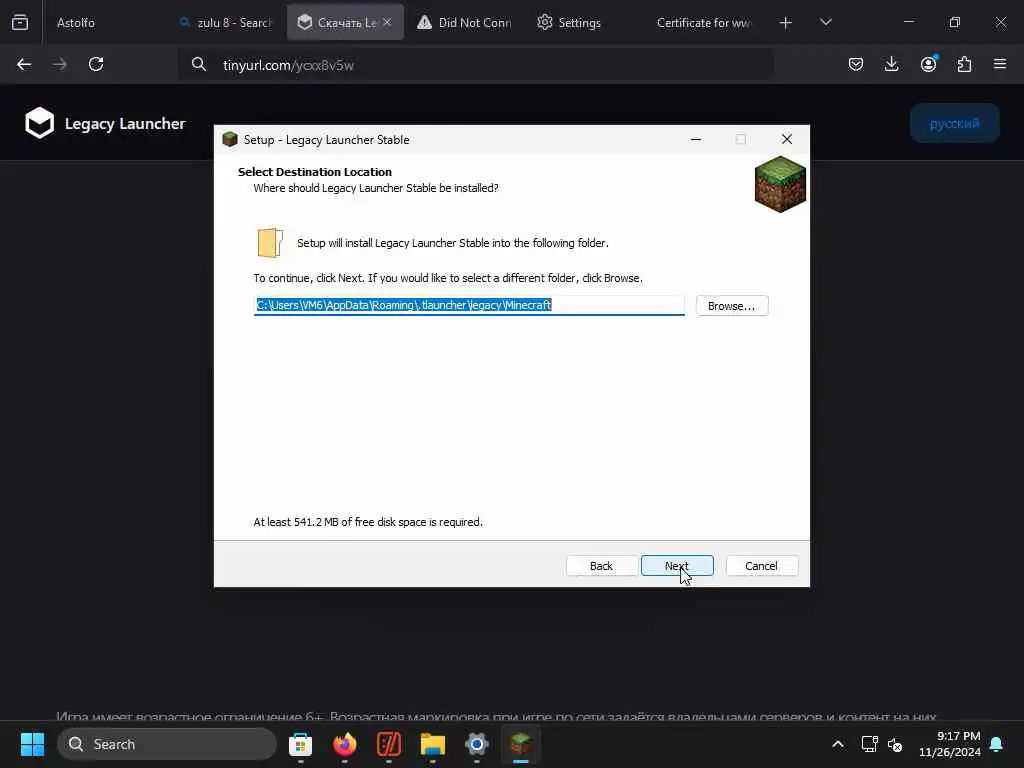Click the network tray icon
The image size is (1024, 768).
869,744
